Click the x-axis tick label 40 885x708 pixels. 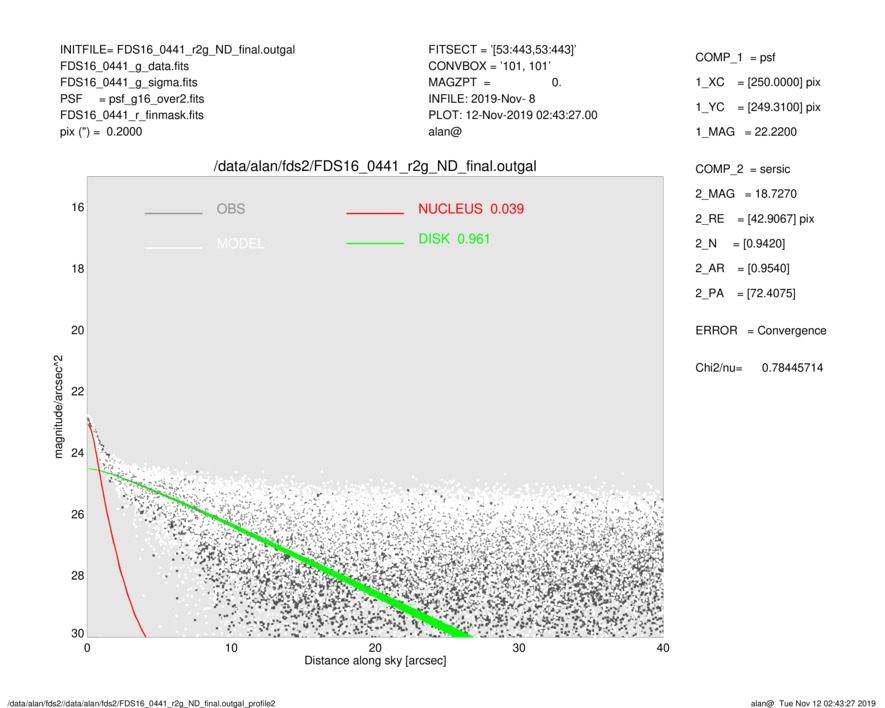[x=663, y=648]
